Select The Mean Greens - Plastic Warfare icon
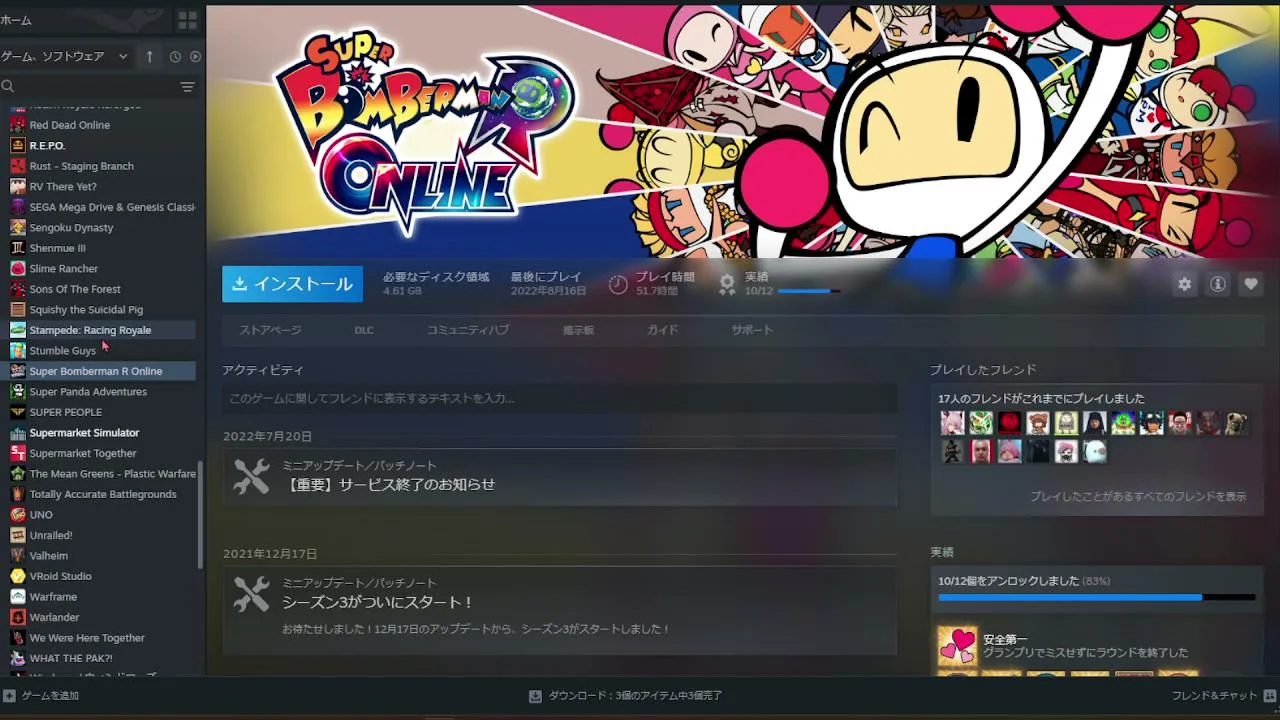Viewport: 1280px width, 720px height. click(17, 474)
